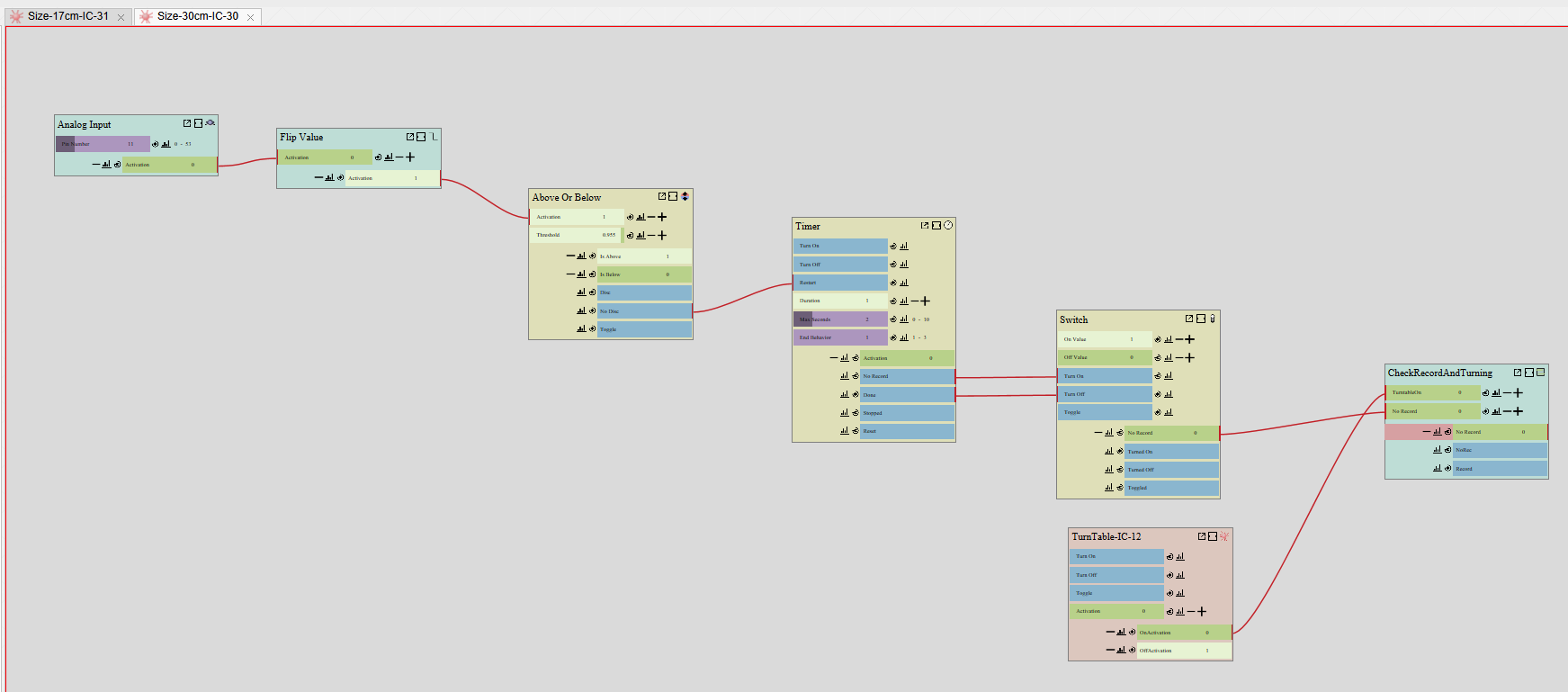Close the Size-17cm-IC-31 tab
This screenshot has height=692, width=1568.
tap(121, 17)
